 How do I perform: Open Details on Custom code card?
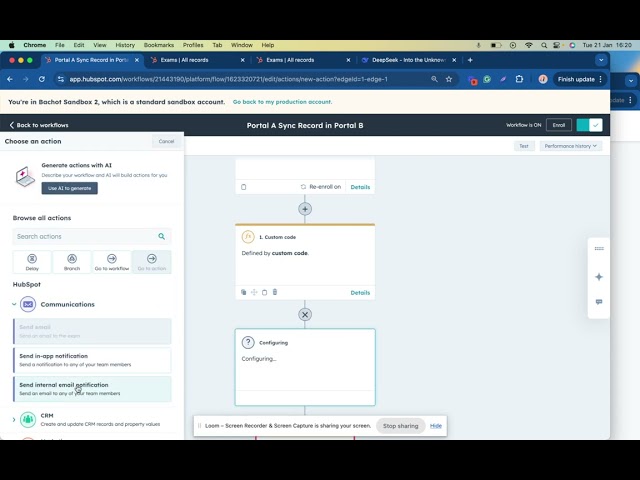[360, 293]
